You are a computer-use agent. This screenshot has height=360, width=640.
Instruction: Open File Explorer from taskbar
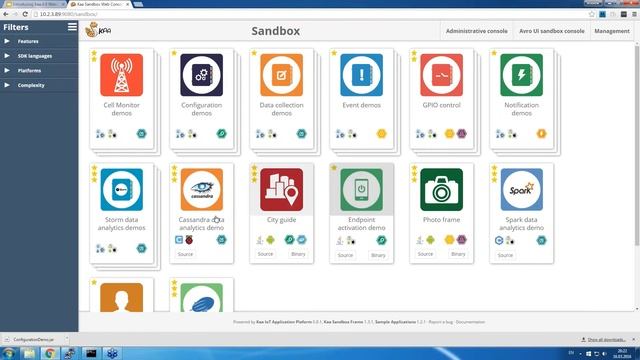29,353
